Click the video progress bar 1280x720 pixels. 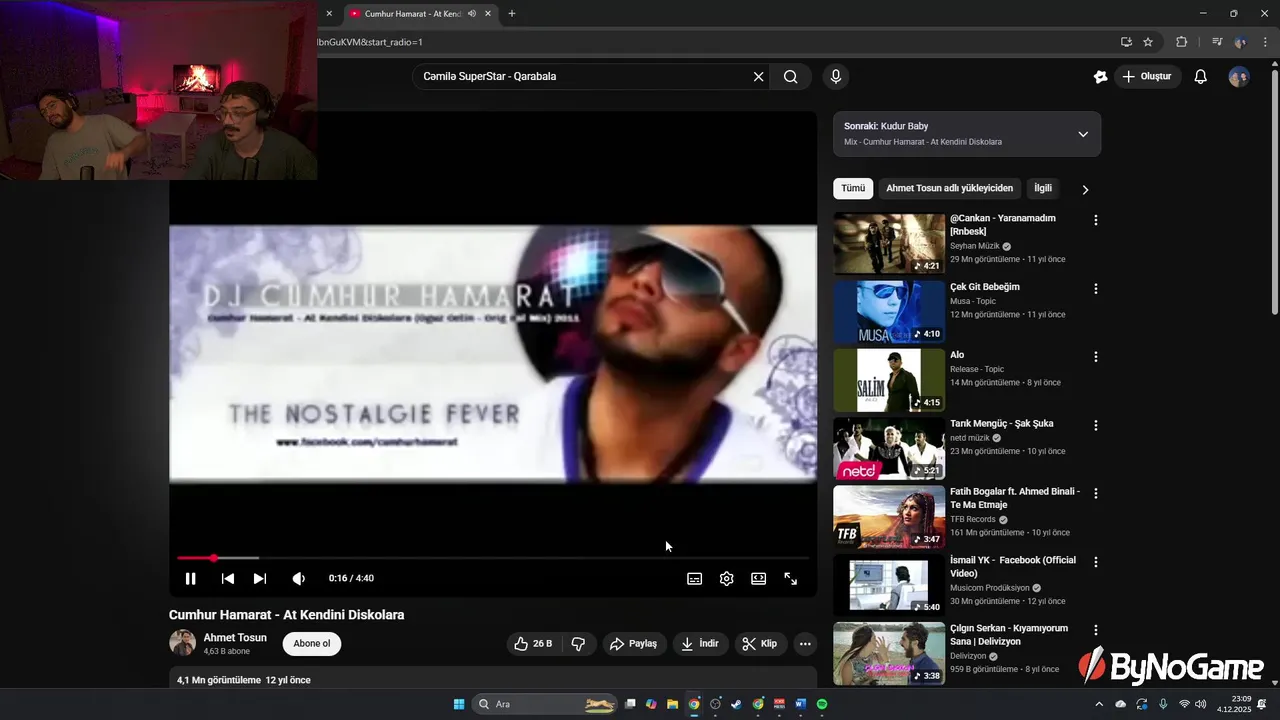pyautogui.click(x=493, y=558)
